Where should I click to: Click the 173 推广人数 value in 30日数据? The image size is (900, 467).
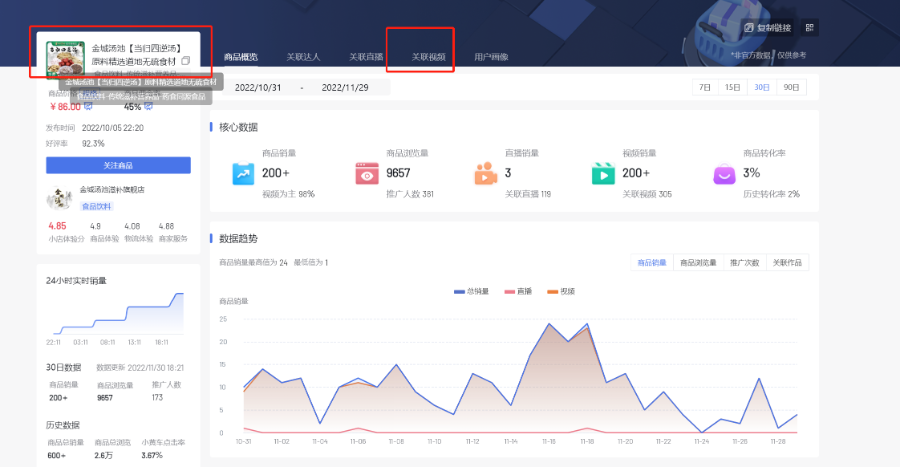click(x=157, y=397)
